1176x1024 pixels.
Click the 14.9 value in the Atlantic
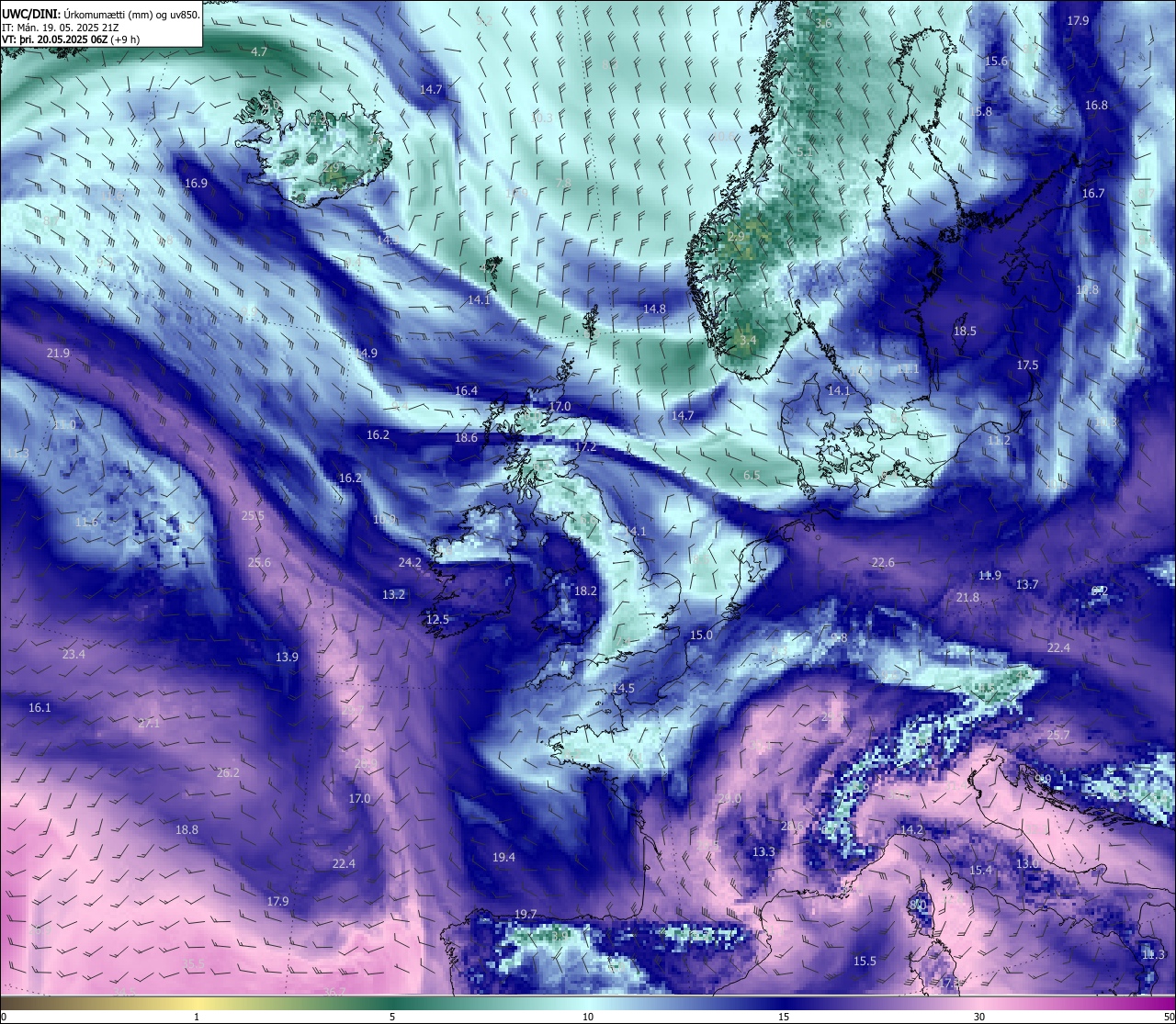pyautogui.click(x=366, y=354)
